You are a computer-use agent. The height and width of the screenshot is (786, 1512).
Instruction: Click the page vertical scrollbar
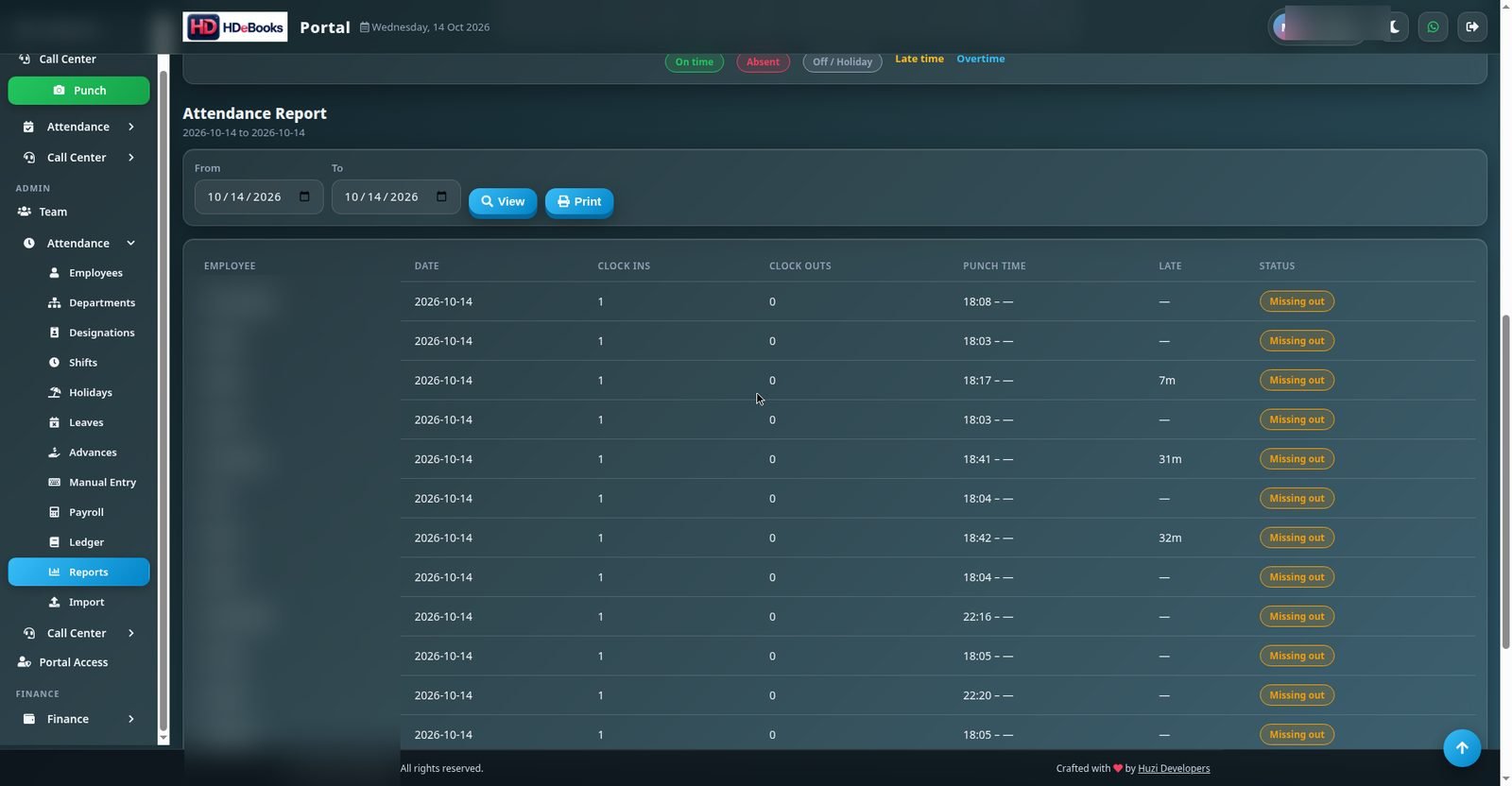coord(1505,482)
